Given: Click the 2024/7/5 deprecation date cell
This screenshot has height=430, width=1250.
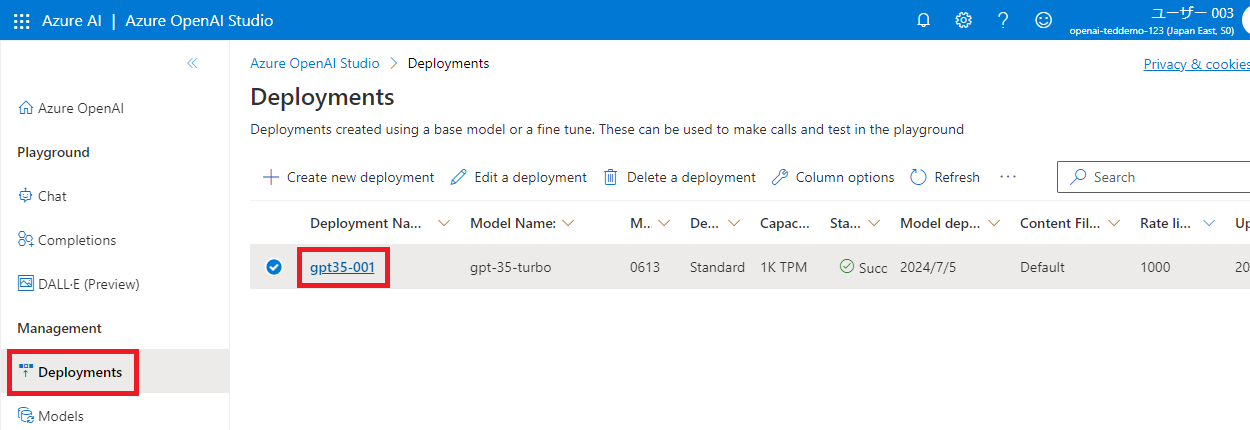Looking at the screenshot, I should [926, 267].
